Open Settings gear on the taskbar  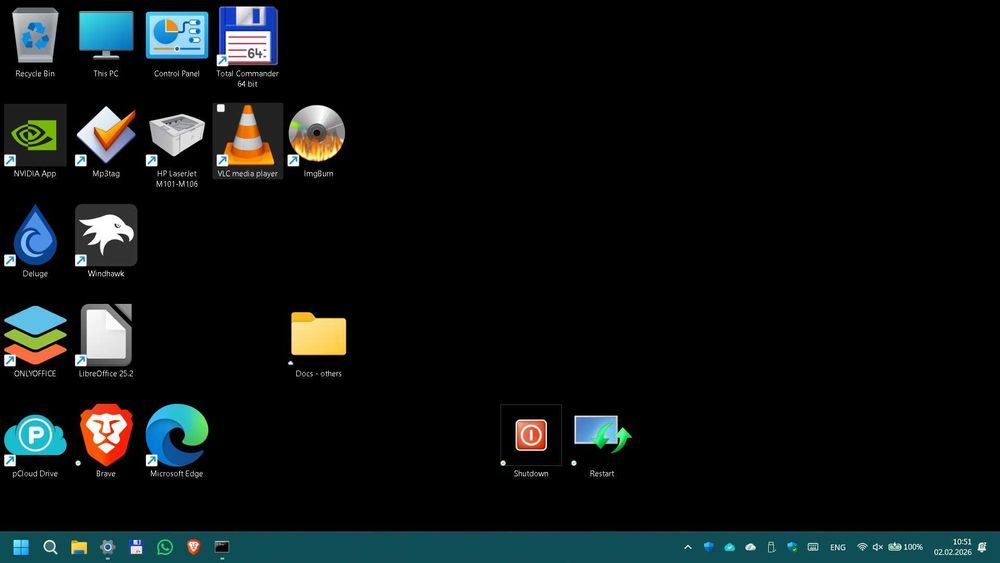pyautogui.click(x=107, y=547)
